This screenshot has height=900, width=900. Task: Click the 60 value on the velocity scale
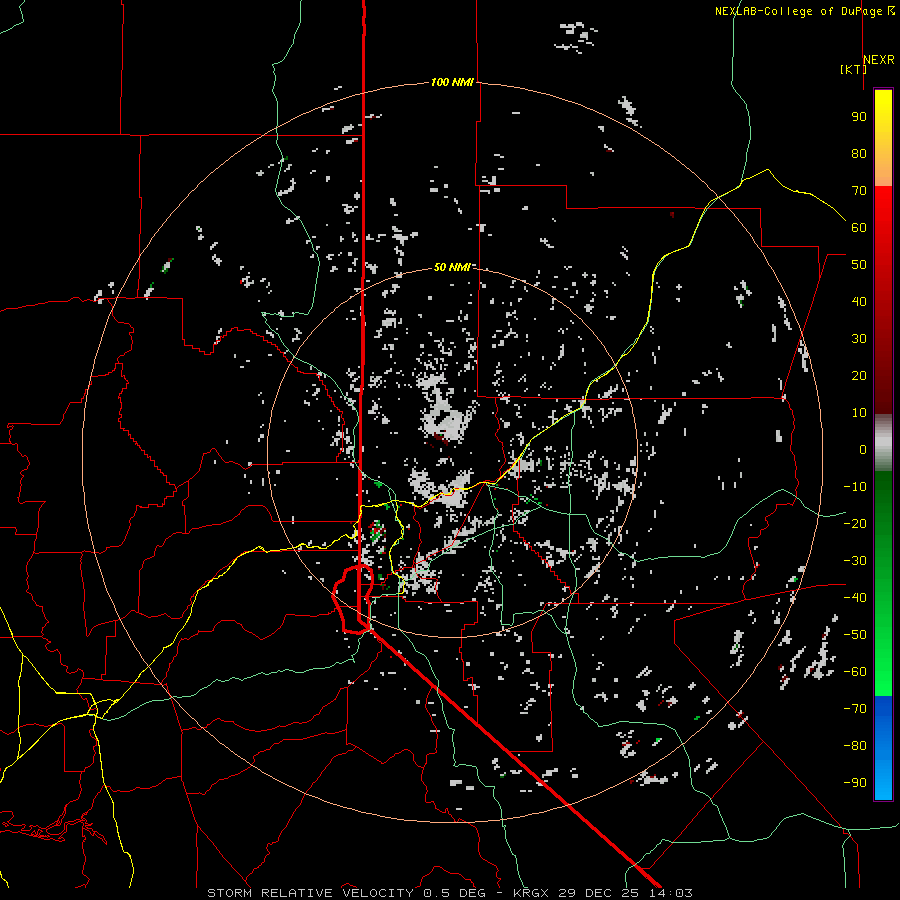(x=859, y=227)
